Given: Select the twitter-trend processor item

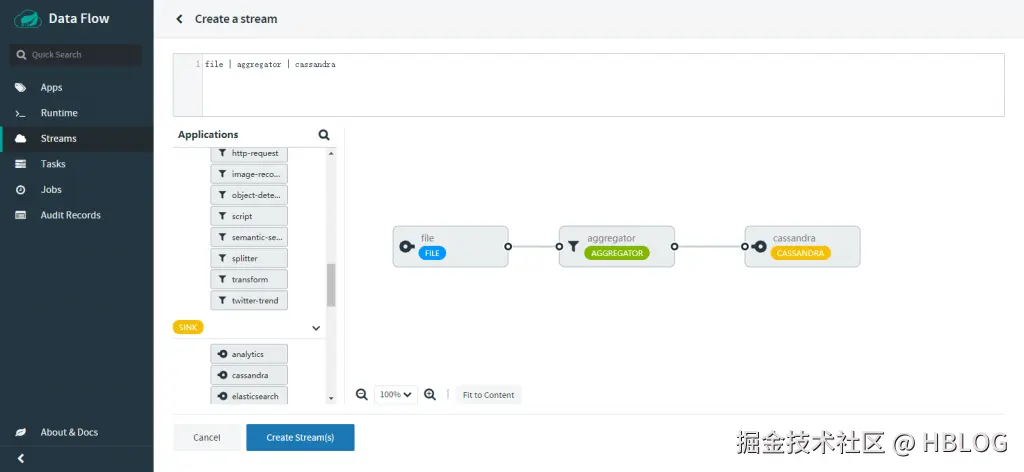Looking at the screenshot, I should coord(249,300).
